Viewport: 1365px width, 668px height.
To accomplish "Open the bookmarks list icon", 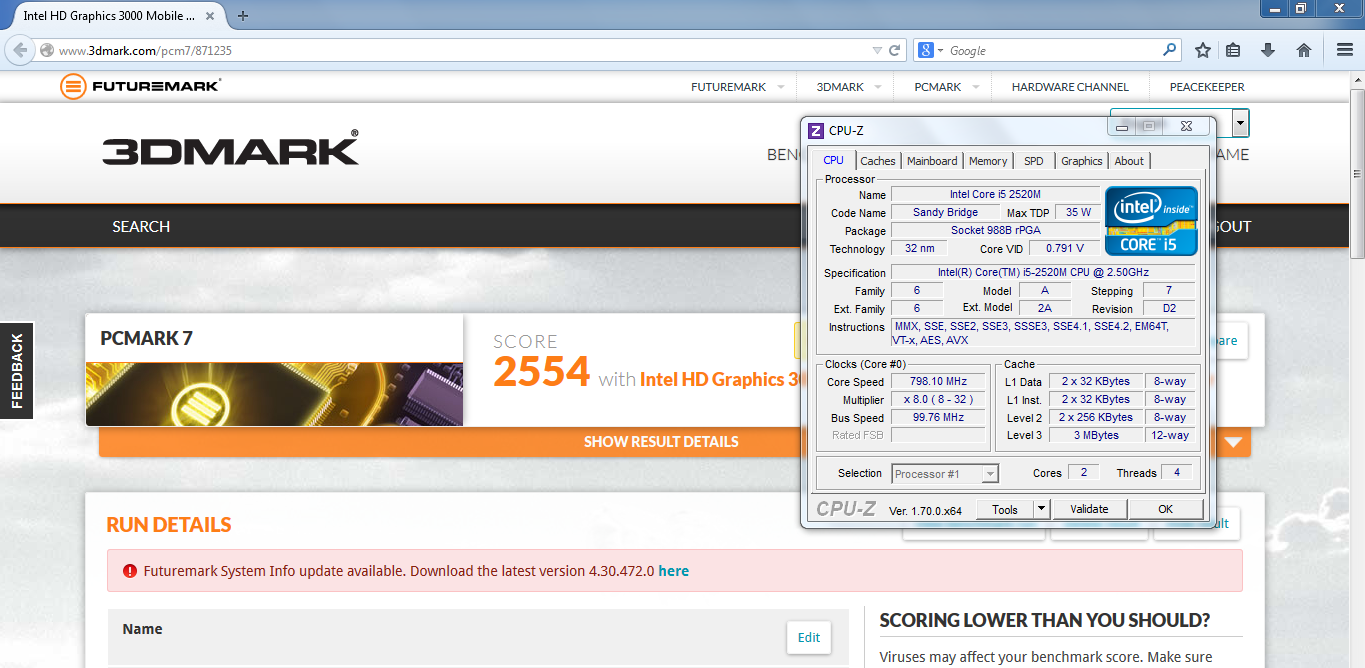I will coord(1233,50).
